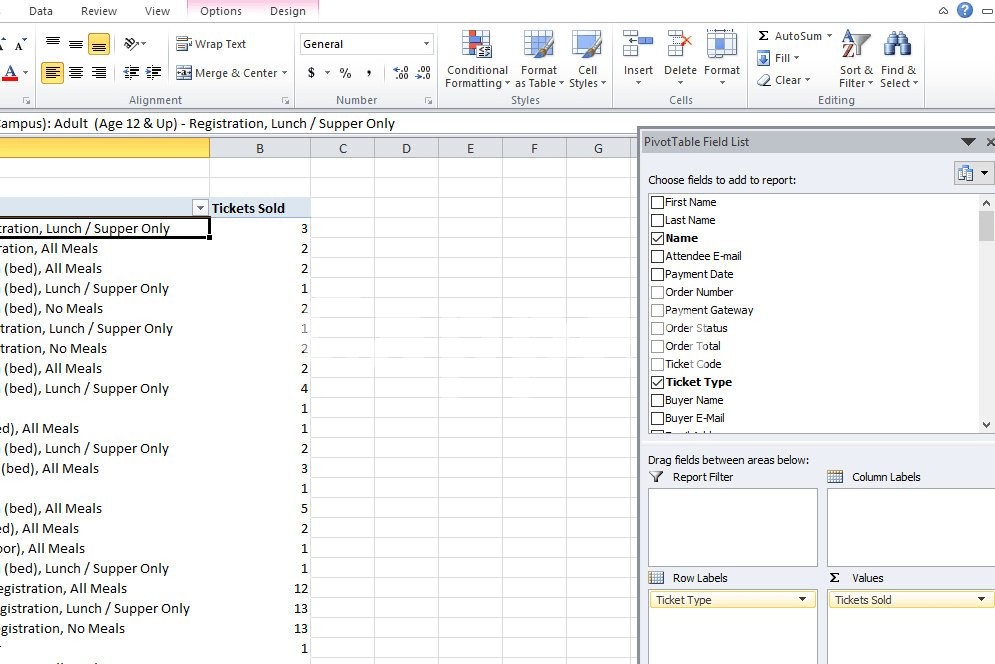Viewport: 995px width, 664px height.
Task: Click the Insert cells icon
Action: (x=638, y=45)
